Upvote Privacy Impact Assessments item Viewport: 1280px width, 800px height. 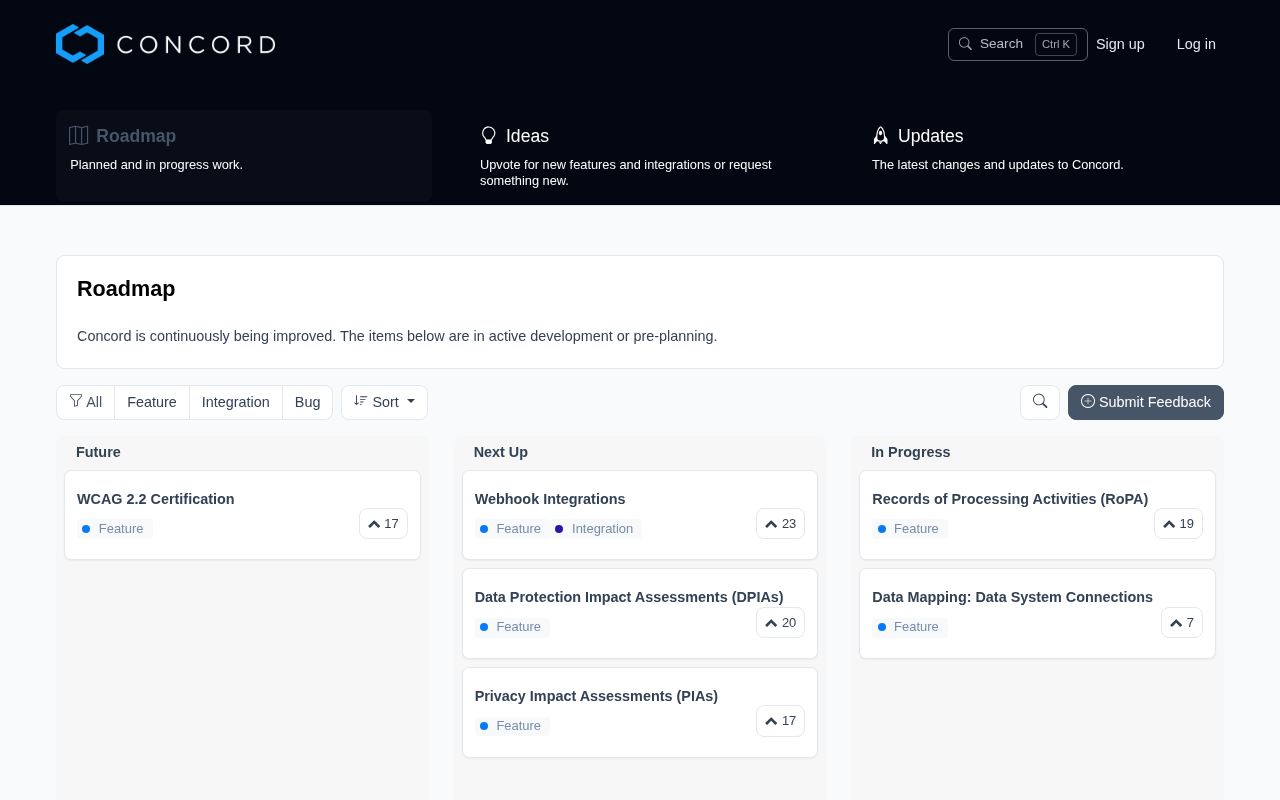(x=780, y=721)
